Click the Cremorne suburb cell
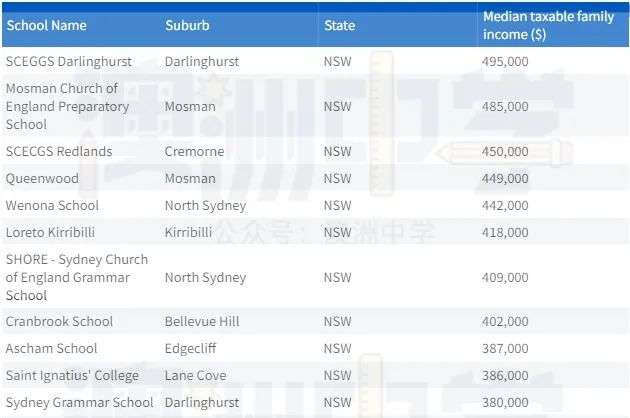This screenshot has width=630, height=418. click(194, 151)
